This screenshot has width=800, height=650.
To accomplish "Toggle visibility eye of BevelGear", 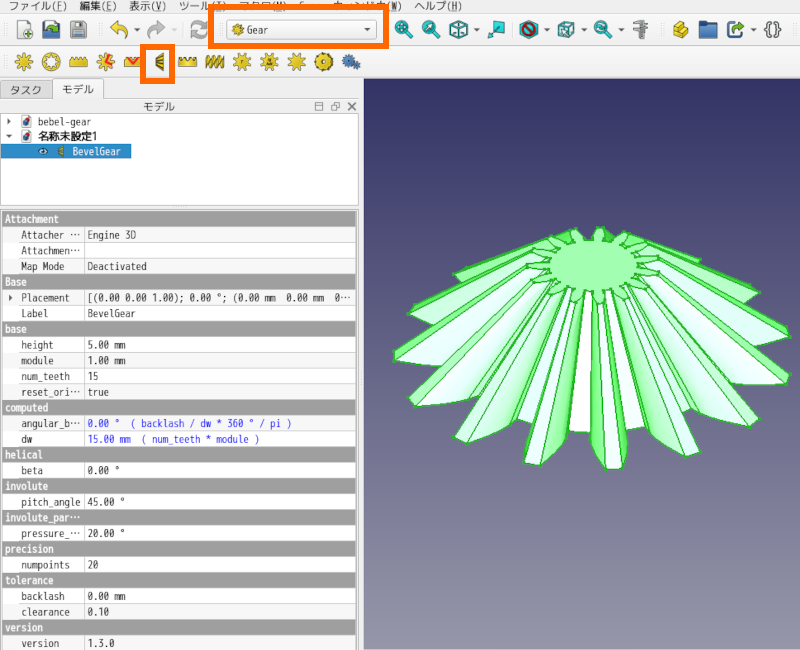I will (x=43, y=152).
